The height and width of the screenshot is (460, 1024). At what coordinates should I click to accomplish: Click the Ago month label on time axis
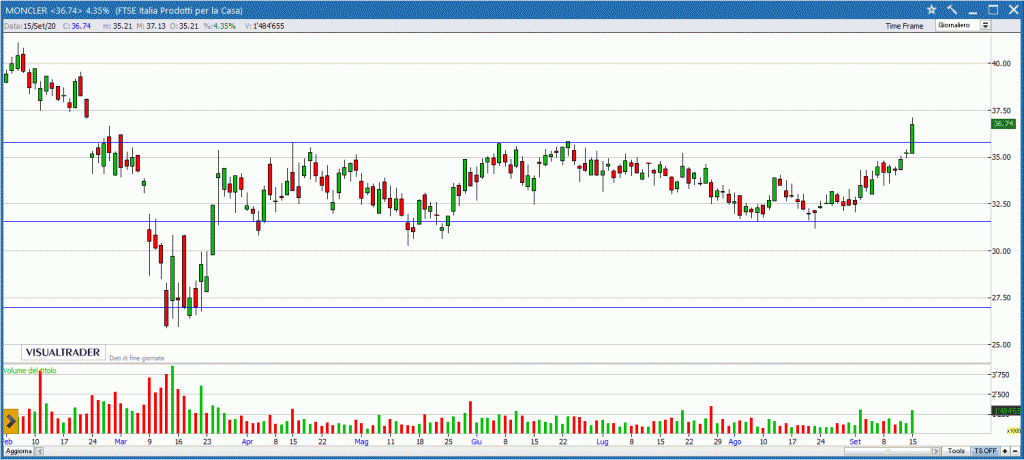coord(735,442)
